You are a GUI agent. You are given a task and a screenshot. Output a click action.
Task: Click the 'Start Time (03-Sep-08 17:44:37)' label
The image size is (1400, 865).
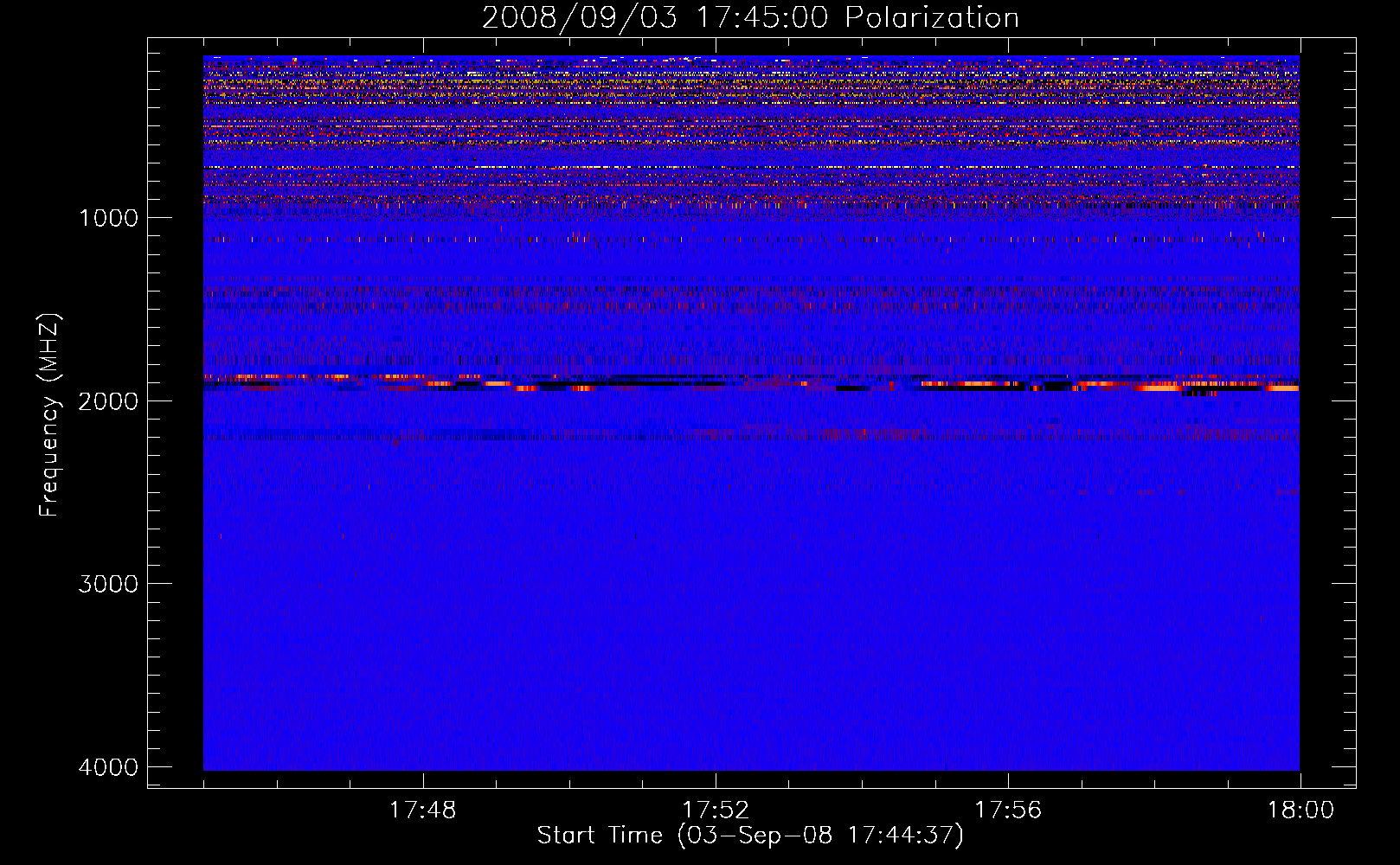pyautogui.click(x=750, y=836)
